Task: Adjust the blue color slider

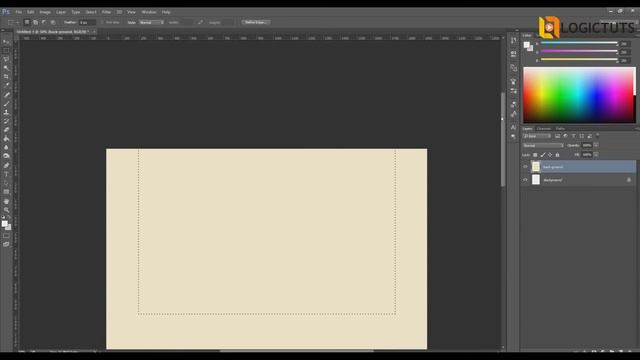Action: click(579, 60)
